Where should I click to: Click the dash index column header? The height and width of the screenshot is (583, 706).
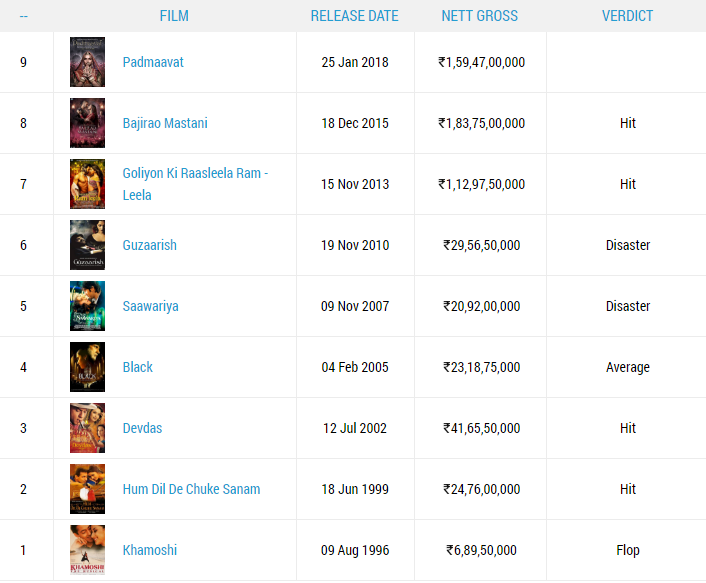(23, 16)
